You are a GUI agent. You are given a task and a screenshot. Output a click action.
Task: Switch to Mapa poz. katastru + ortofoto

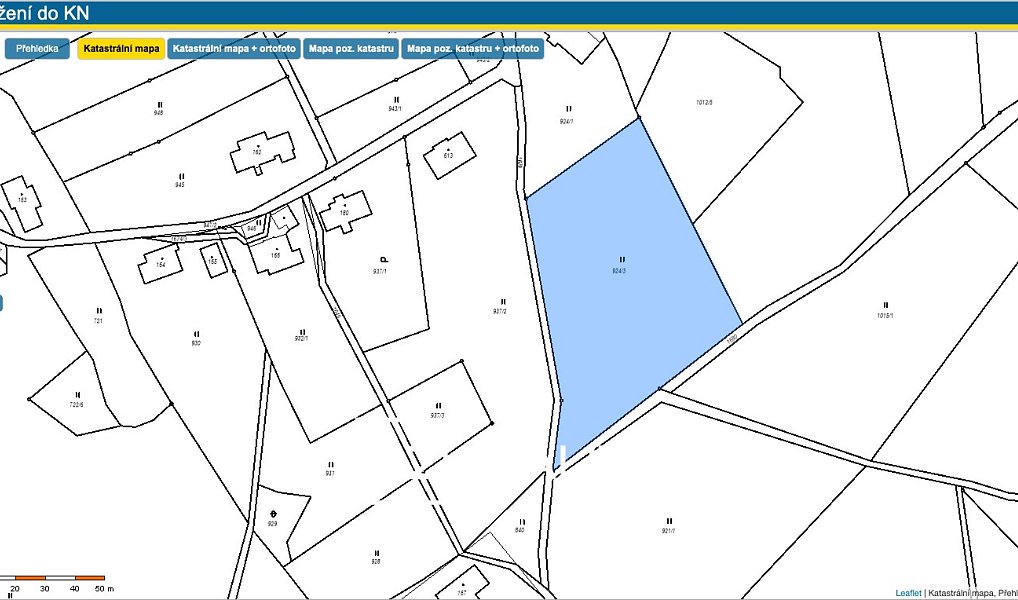473,49
